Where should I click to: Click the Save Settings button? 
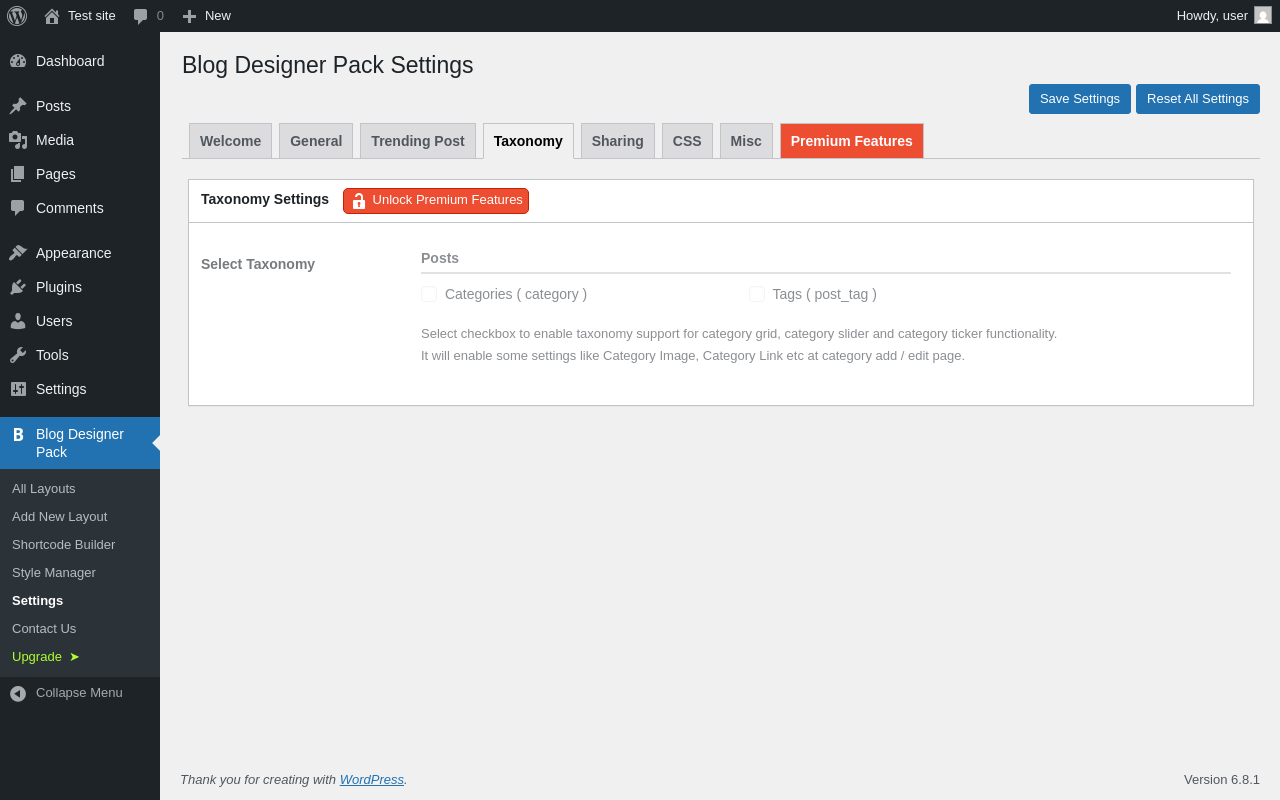tap(1080, 99)
